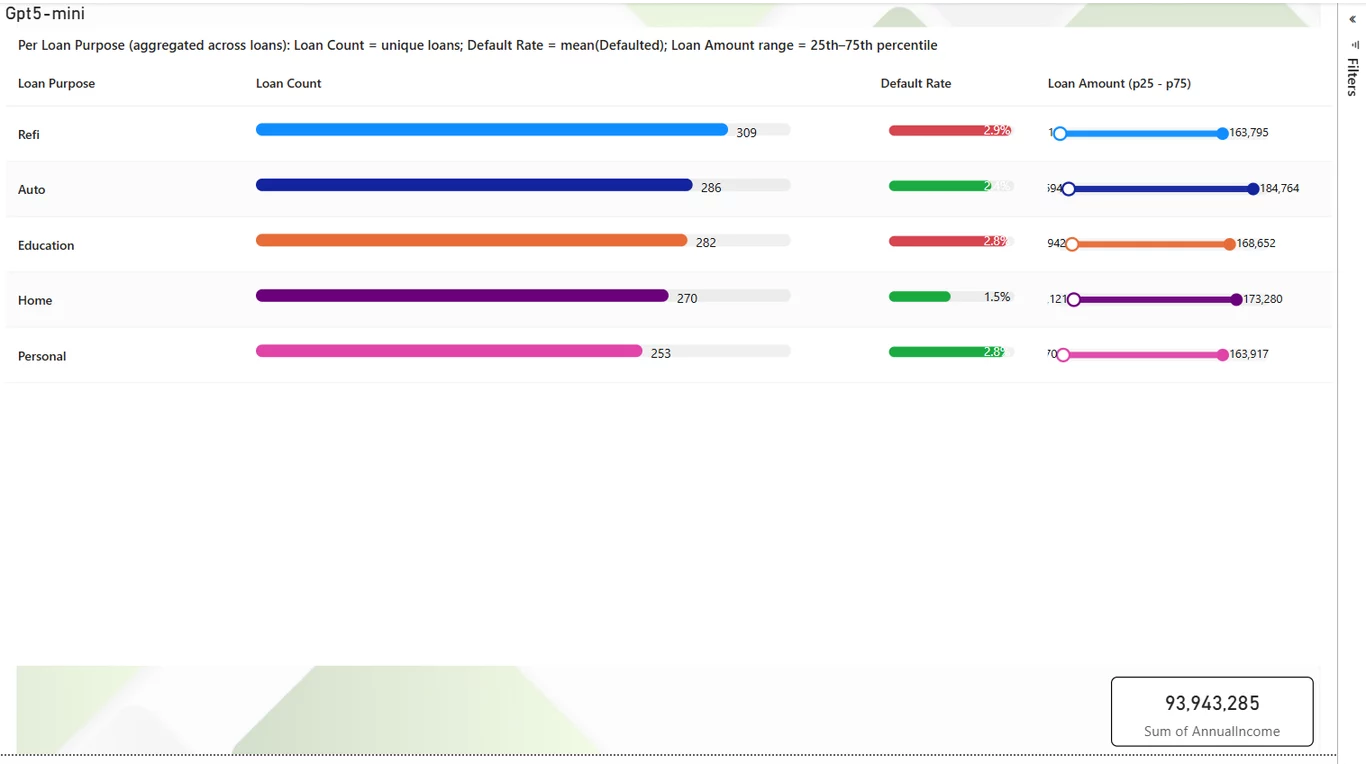Screen dimensions: 1366x768
Task: Click the red Education default rate bar
Action: pyautogui.click(x=948, y=241)
